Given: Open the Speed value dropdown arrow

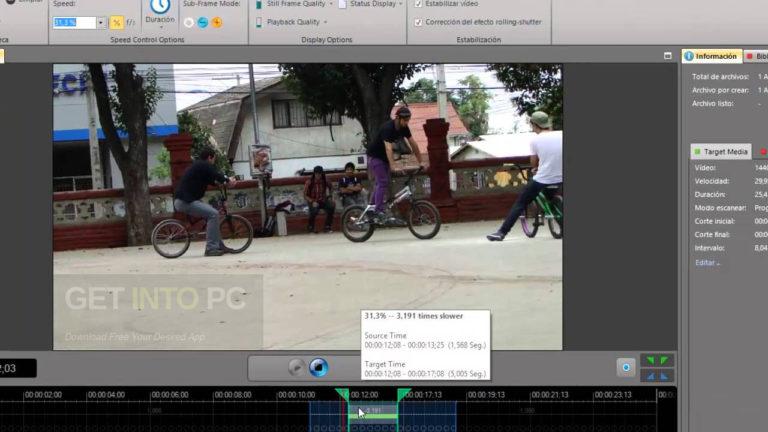Looking at the screenshot, I should [101, 23].
